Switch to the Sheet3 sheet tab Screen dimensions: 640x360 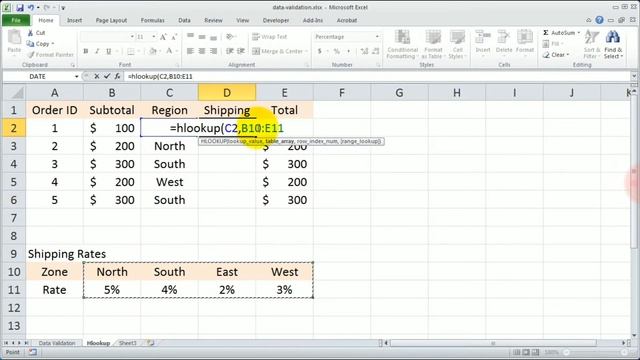pyautogui.click(x=128, y=343)
